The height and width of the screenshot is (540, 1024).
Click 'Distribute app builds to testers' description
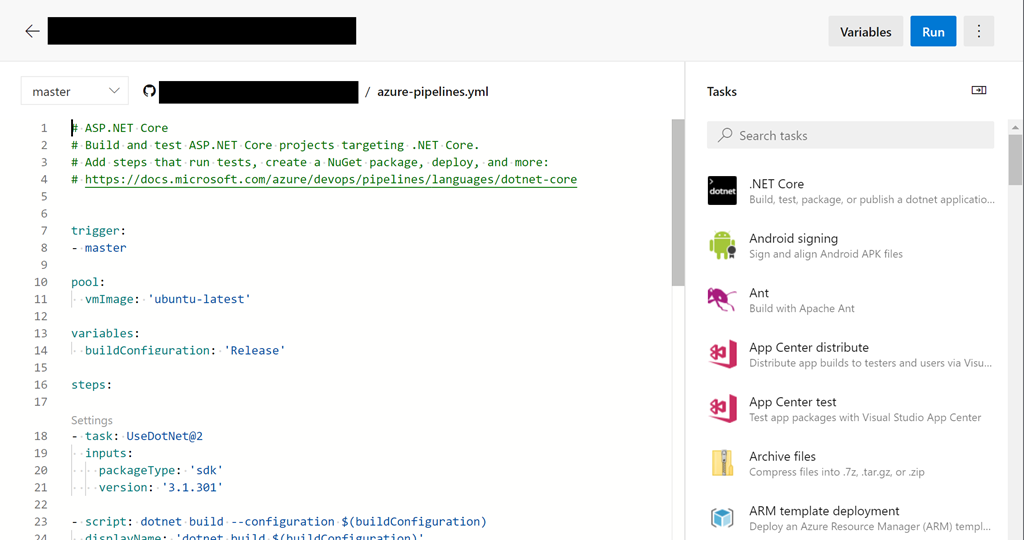[x=871, y=363]
